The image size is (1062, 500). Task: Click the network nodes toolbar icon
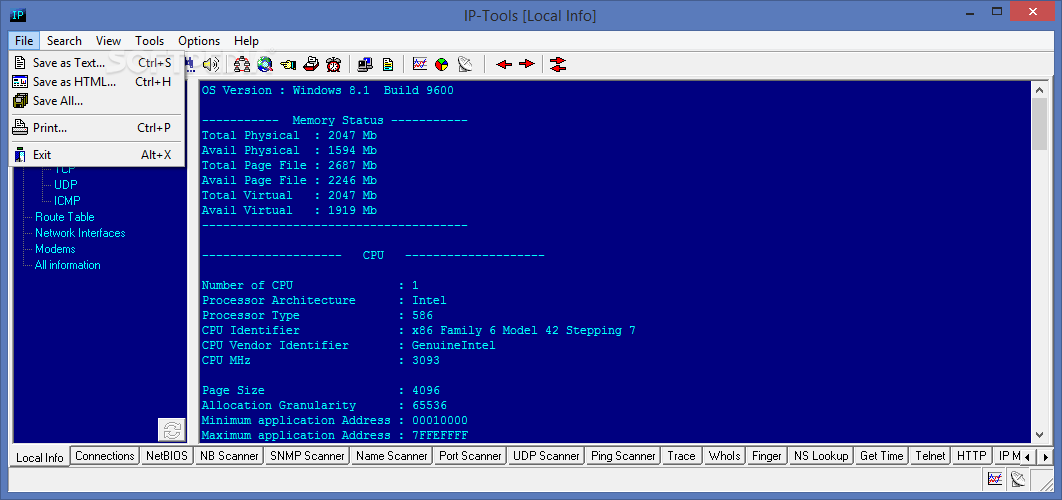[x=242, y=64]
